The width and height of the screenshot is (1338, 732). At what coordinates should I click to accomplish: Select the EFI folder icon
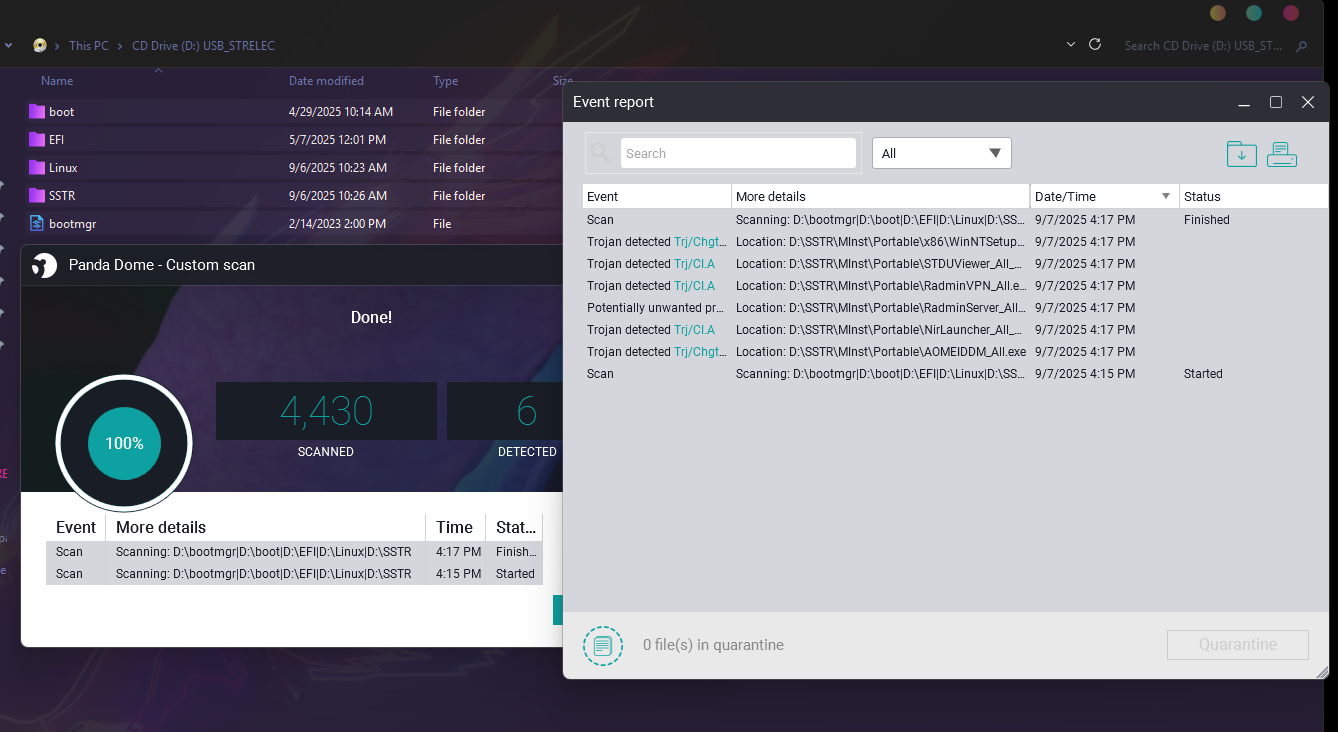click(37, 140)
